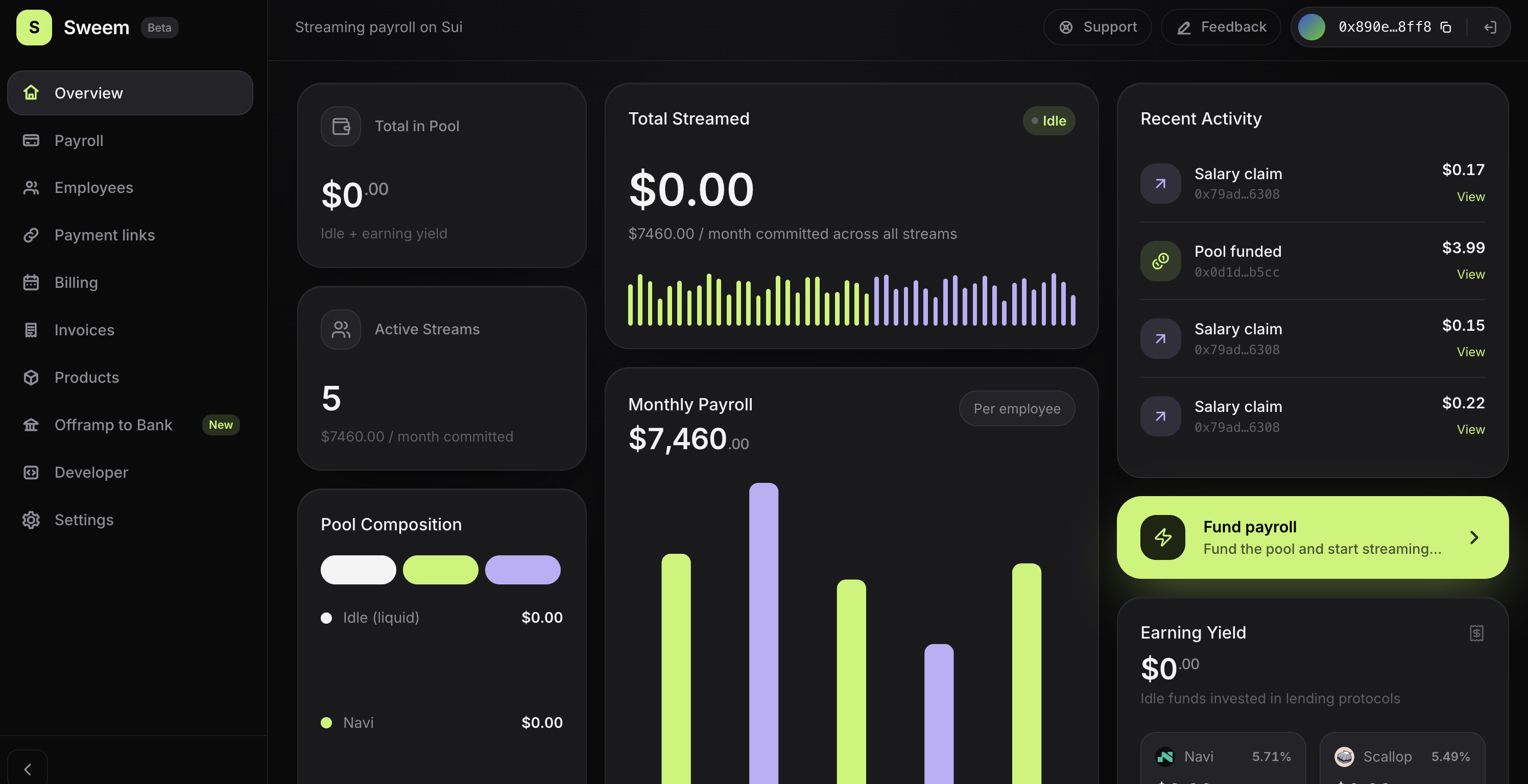Select the purple pool composition segment
Screen dimensions: 1528x784
(x=522, y=570)
